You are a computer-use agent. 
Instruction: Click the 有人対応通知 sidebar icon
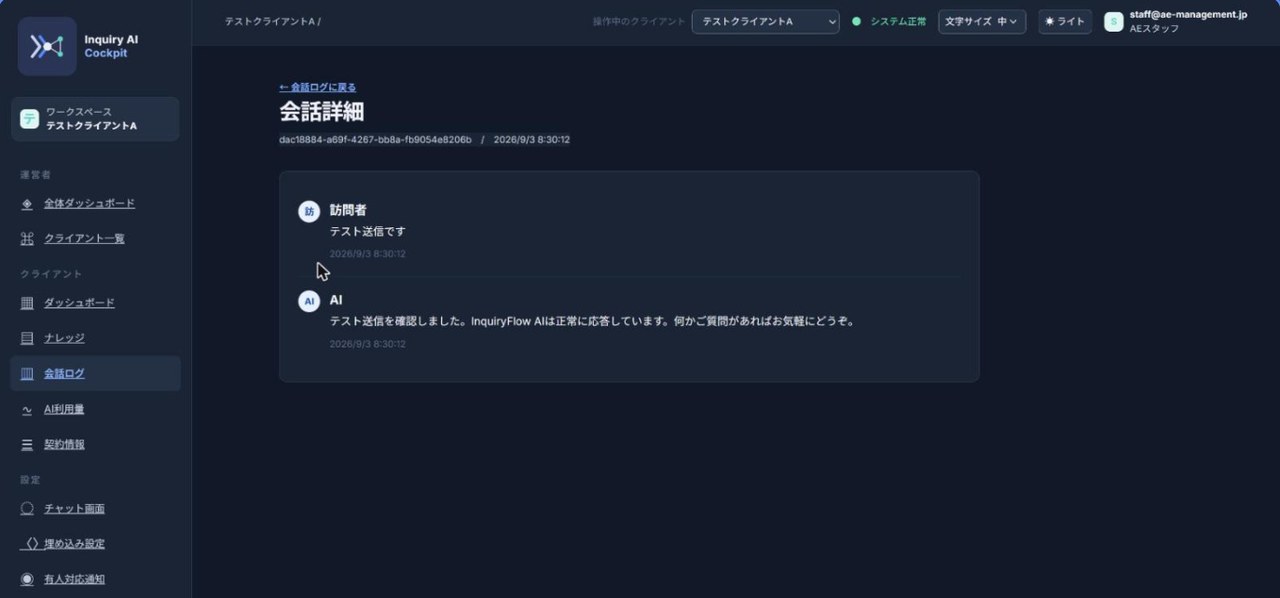(27, 579)
